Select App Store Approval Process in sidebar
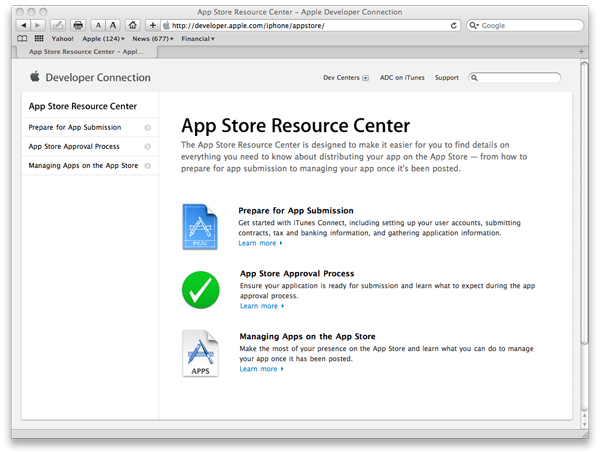Image resolution: width=600 pixels, height=455 pixels. (90, 147)
